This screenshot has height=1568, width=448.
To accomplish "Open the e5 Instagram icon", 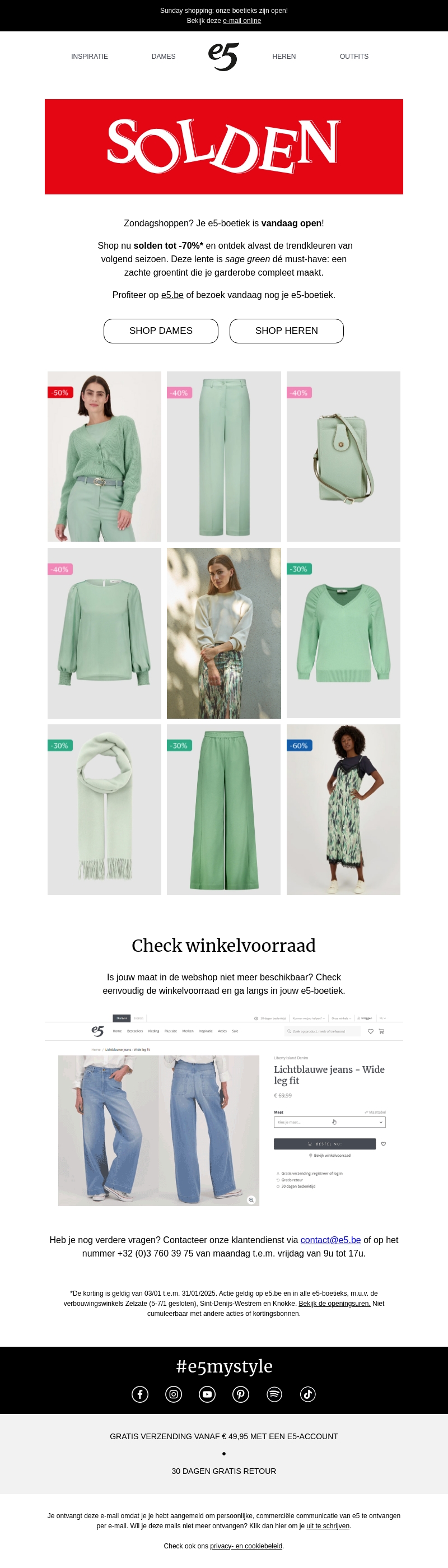I will coord(174,1394).
